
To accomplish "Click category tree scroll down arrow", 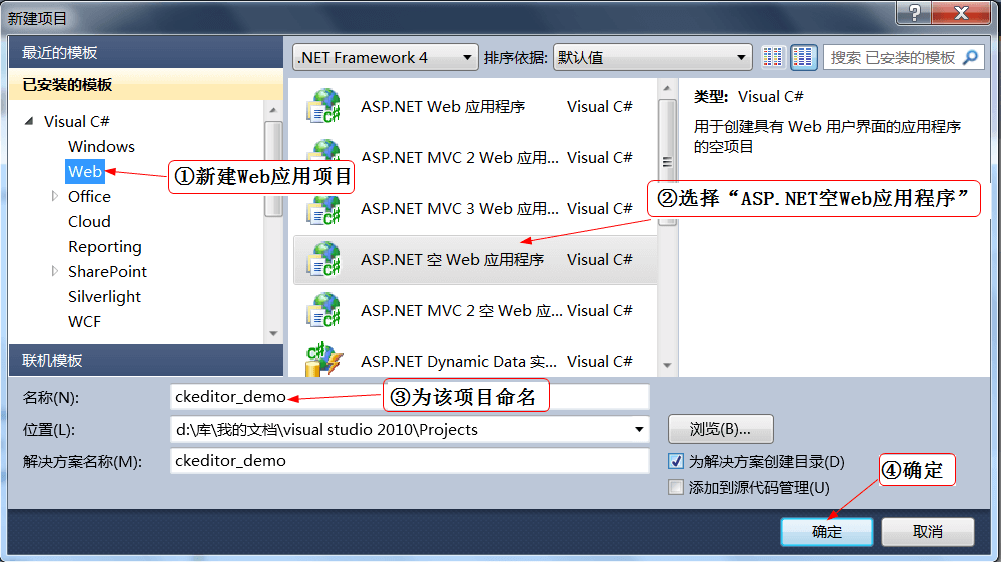I will click(x=273, y=333).
